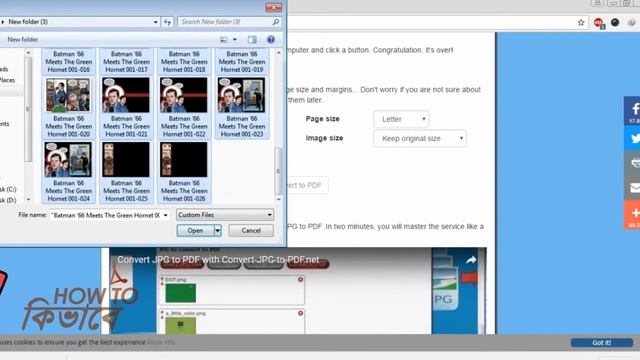Click the Search New folder (3) box
Viewport: 640px width, 360px height.
(x=224, y=22)
